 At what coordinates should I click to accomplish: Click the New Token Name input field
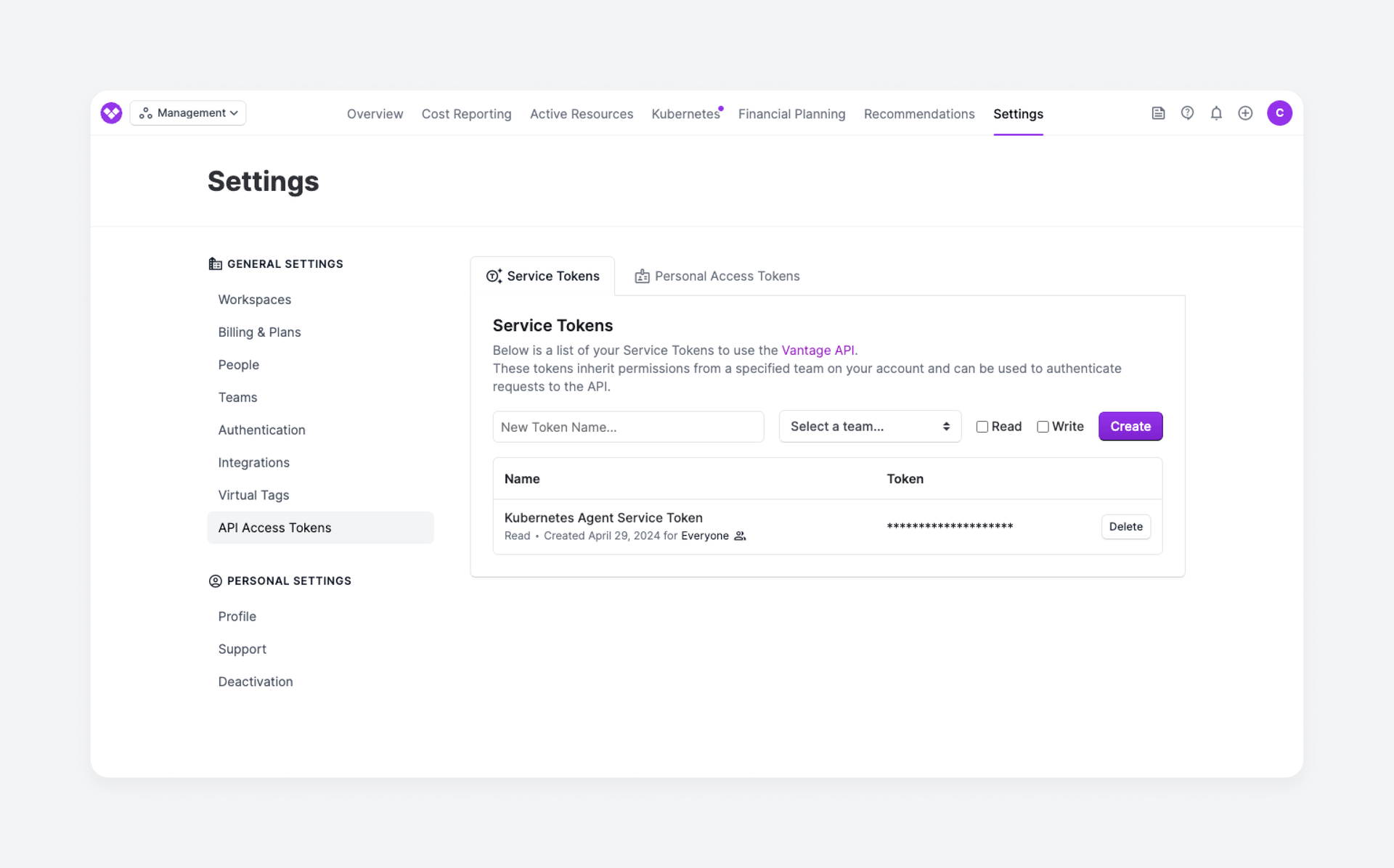tap(628, 427)
